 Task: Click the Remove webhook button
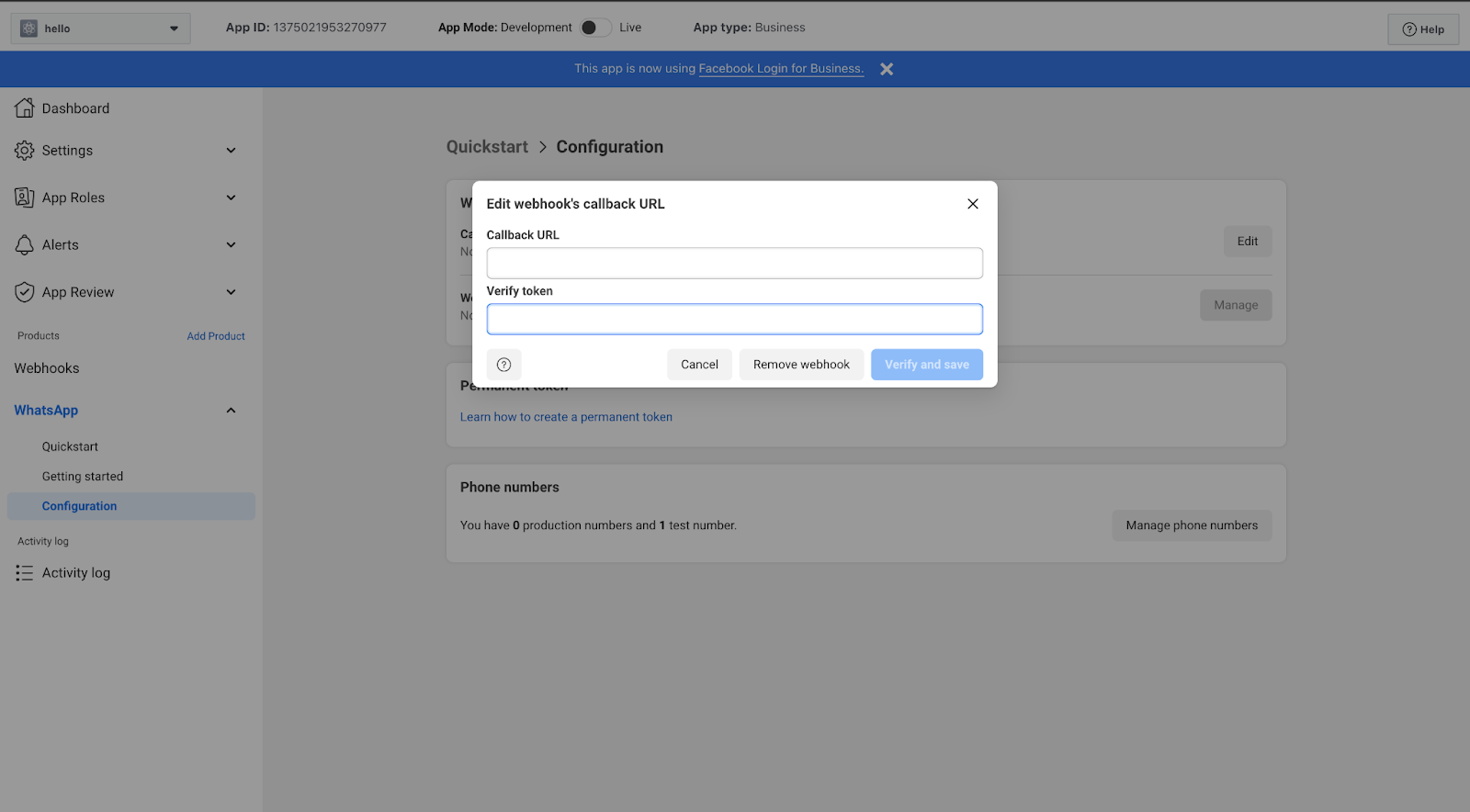click(x=801, y=365)
